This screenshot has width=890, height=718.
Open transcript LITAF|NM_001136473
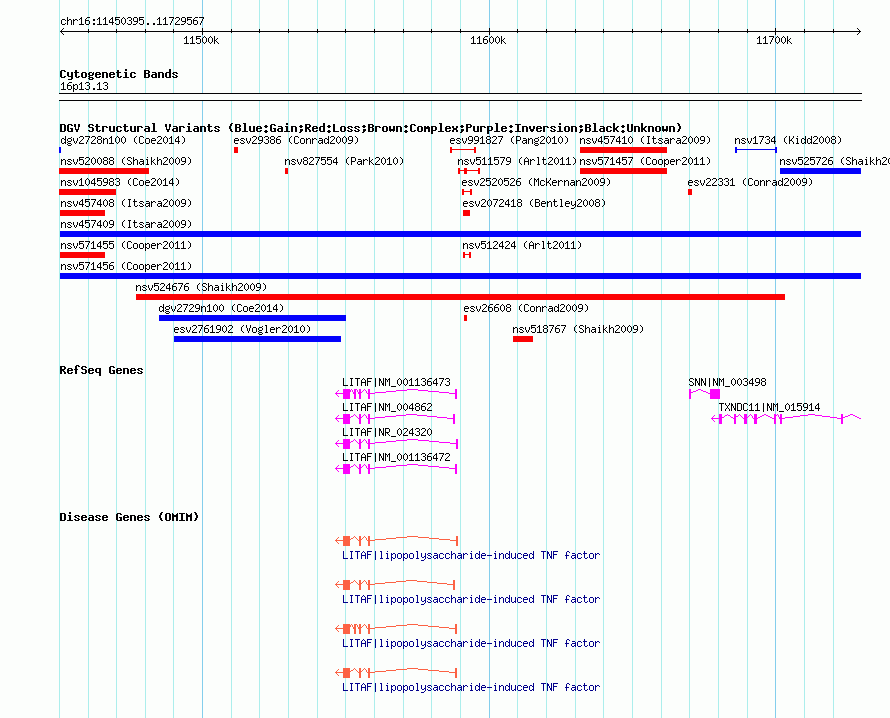(x=396, y=383)
